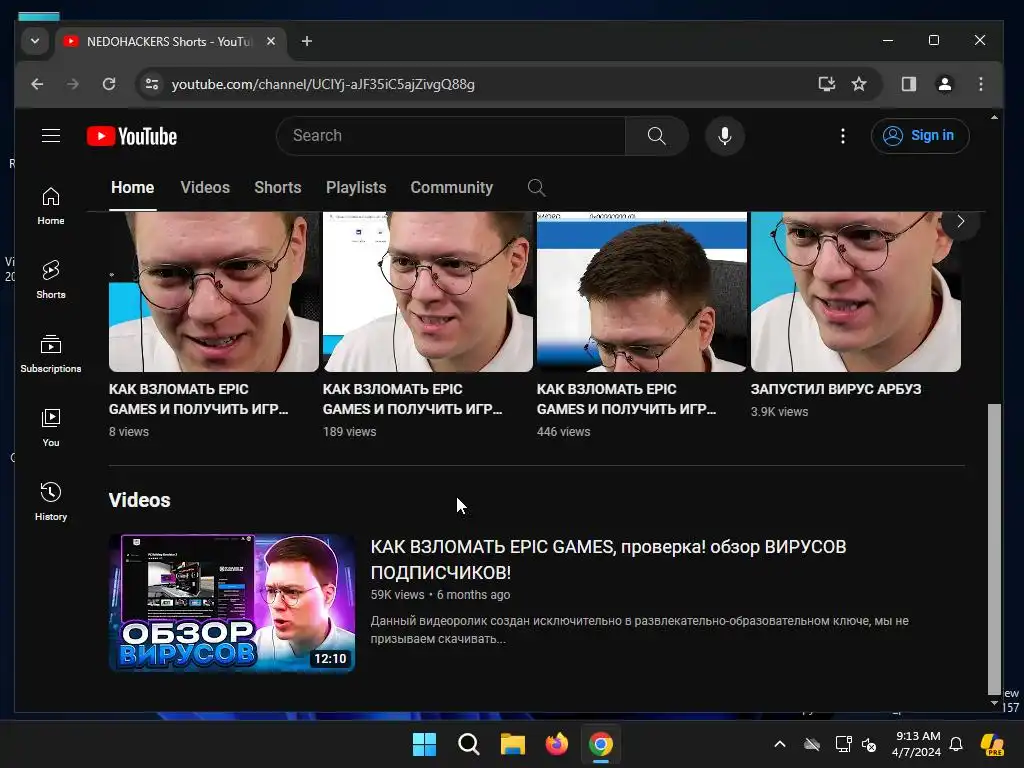
Task: Open ЗАПУСТИЛ ВИРУС АРБУЗ short
Action: click(x=856, y=291)
